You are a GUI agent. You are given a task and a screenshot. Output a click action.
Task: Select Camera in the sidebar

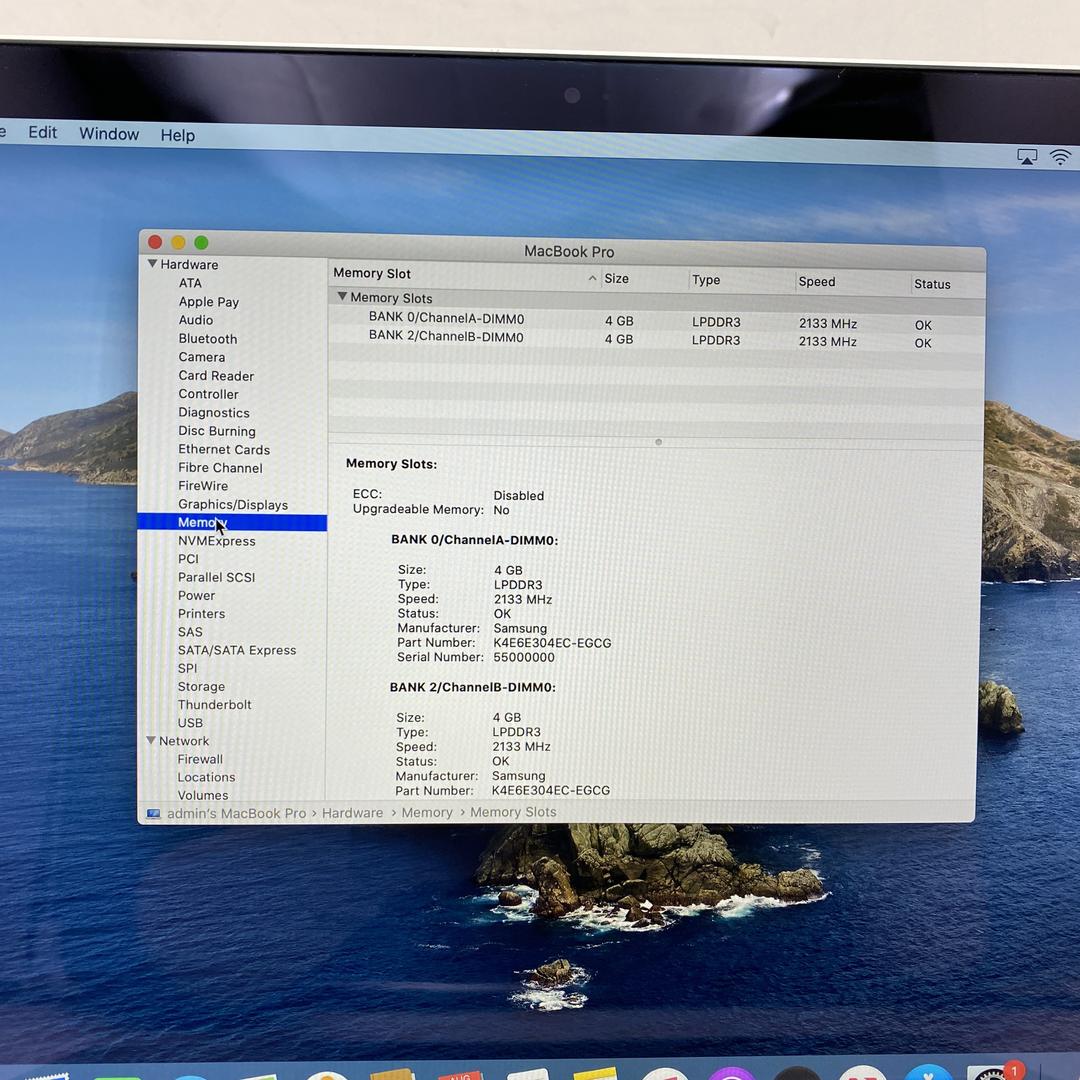click(x=202, y=357)
